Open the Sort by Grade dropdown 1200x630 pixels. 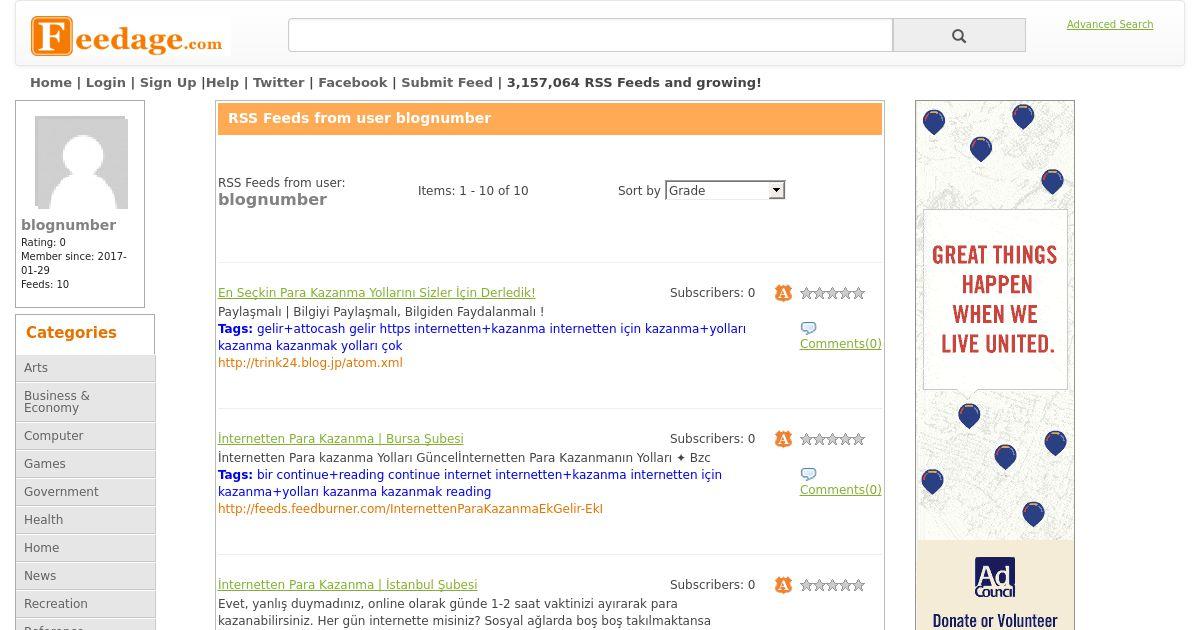tap(725, 190)
